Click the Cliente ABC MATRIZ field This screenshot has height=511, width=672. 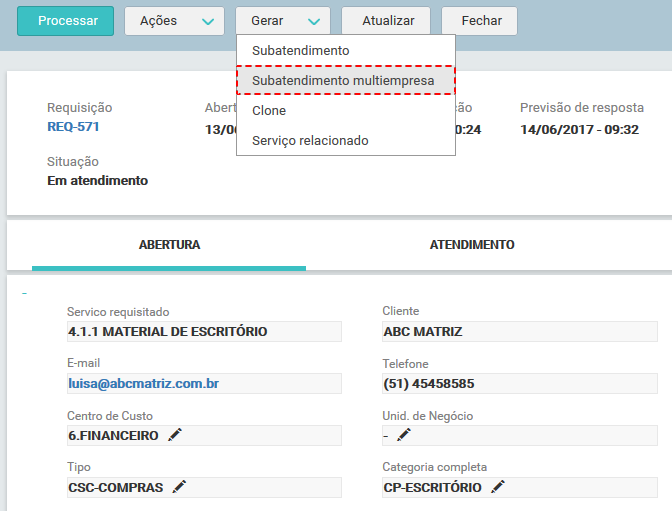(520, 331)
